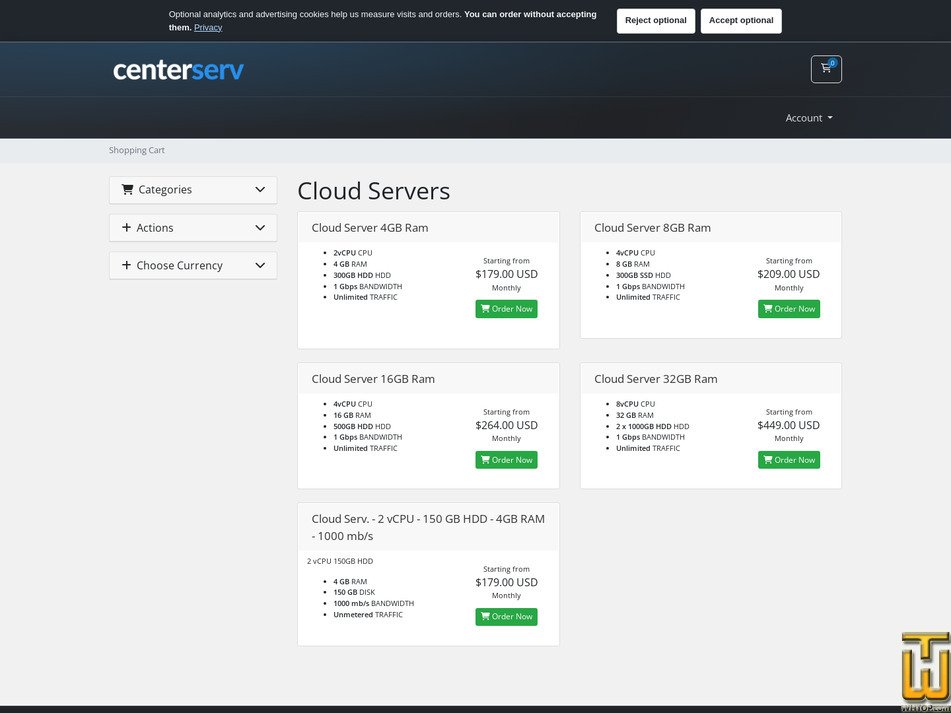Click the Cloud Servers page heading
This screenshot has width=951, height=713.
(x=374, y=191)
